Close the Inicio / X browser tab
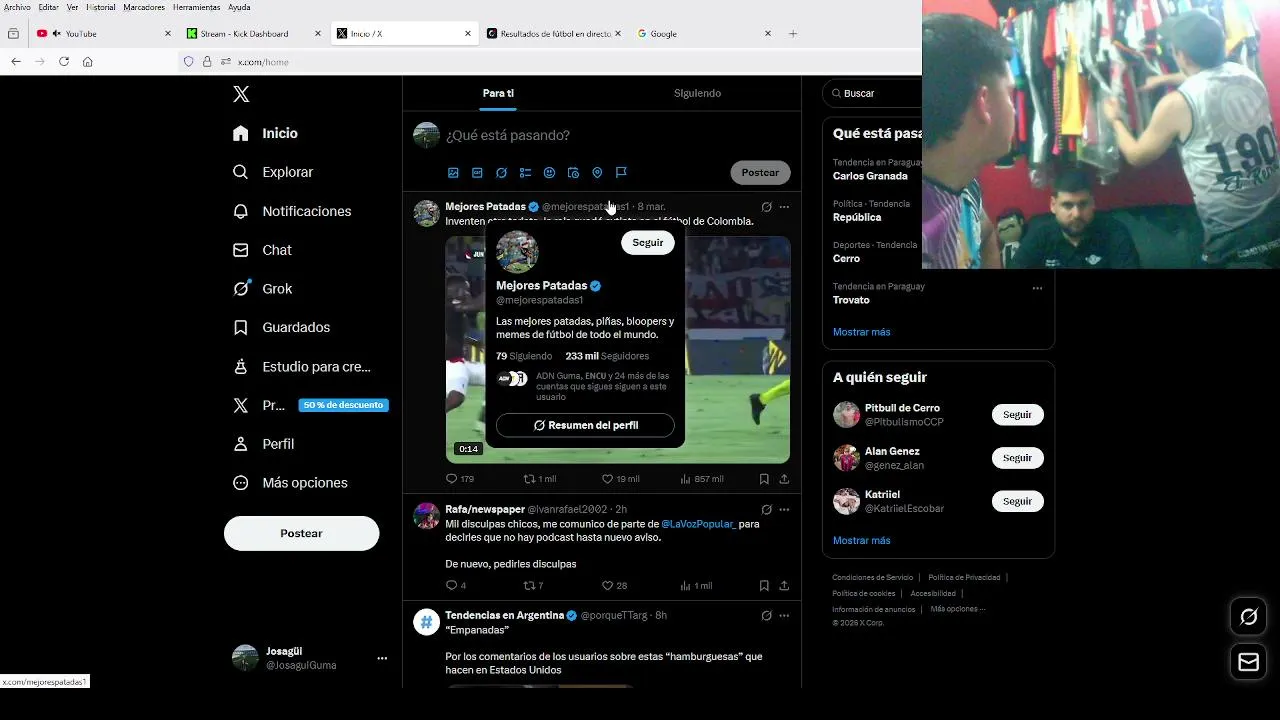 [467, 34]
